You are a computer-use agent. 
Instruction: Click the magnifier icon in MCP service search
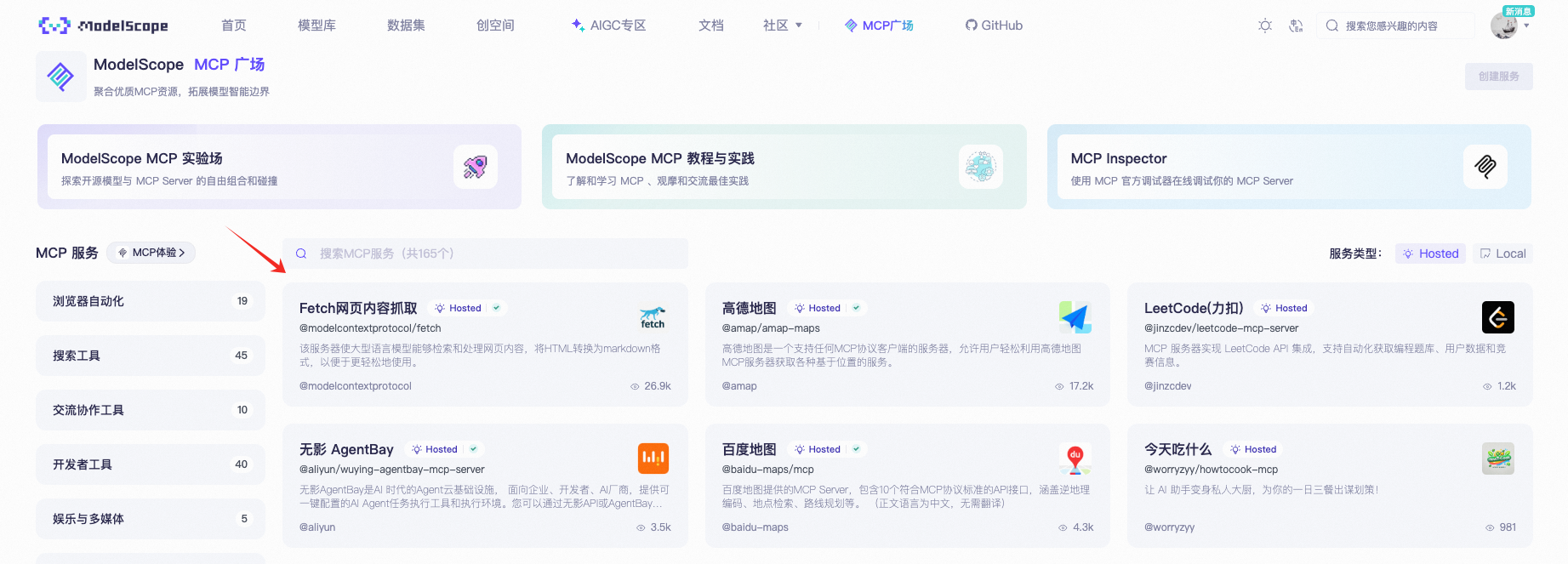tap(301, 254)
